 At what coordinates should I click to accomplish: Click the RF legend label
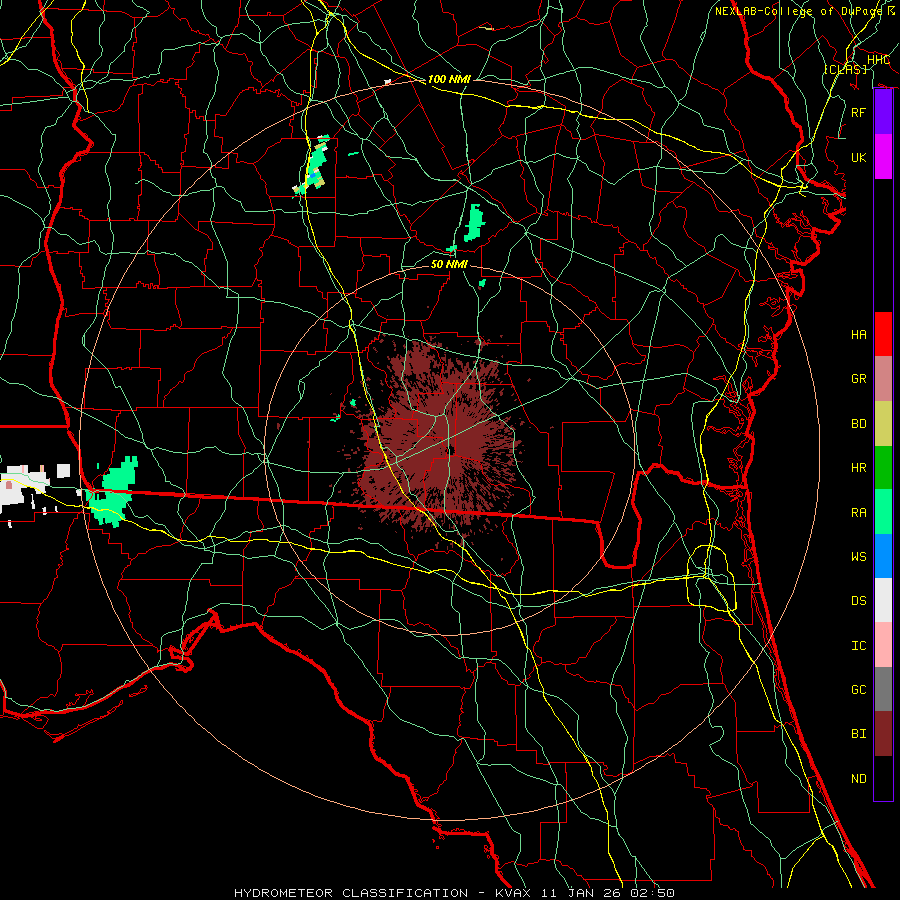click(859, 112)
